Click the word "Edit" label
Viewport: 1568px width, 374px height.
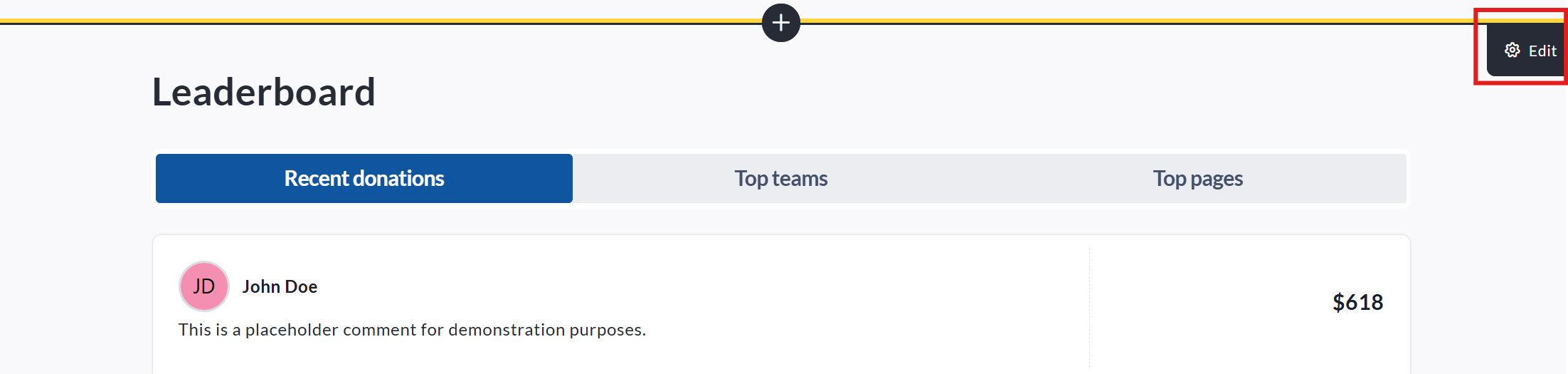tap(1542, 51)
